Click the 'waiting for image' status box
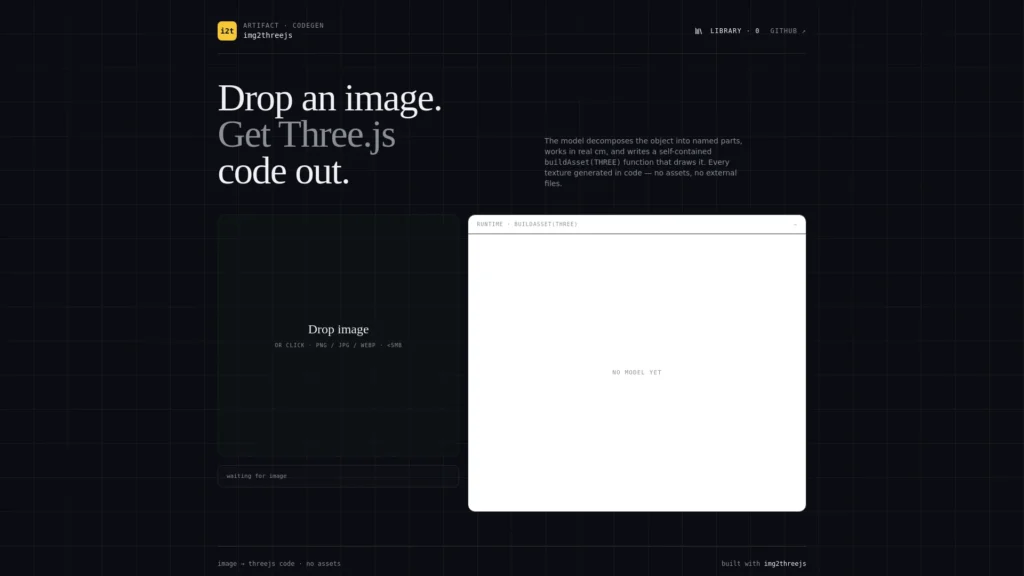The height and width of the screenshot is (576, 1024). tap(338, 476)
